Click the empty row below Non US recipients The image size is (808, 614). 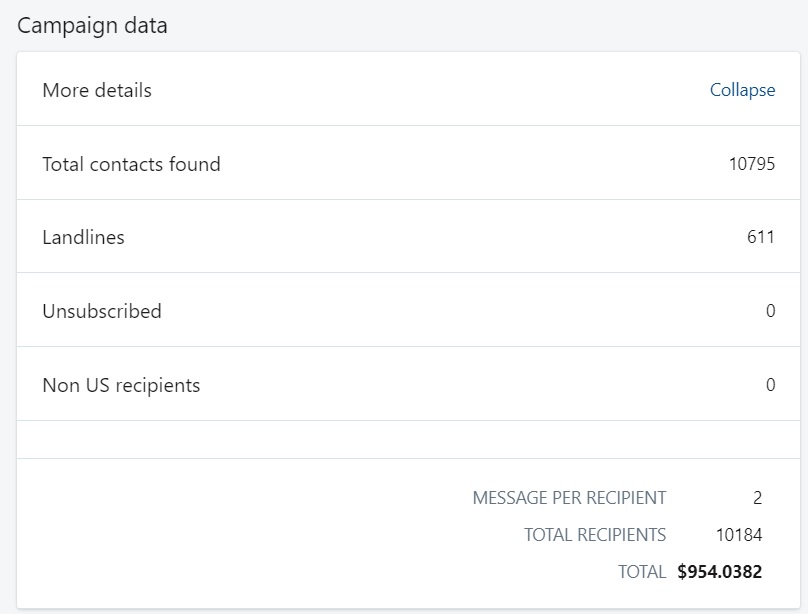tap(408, 439)
